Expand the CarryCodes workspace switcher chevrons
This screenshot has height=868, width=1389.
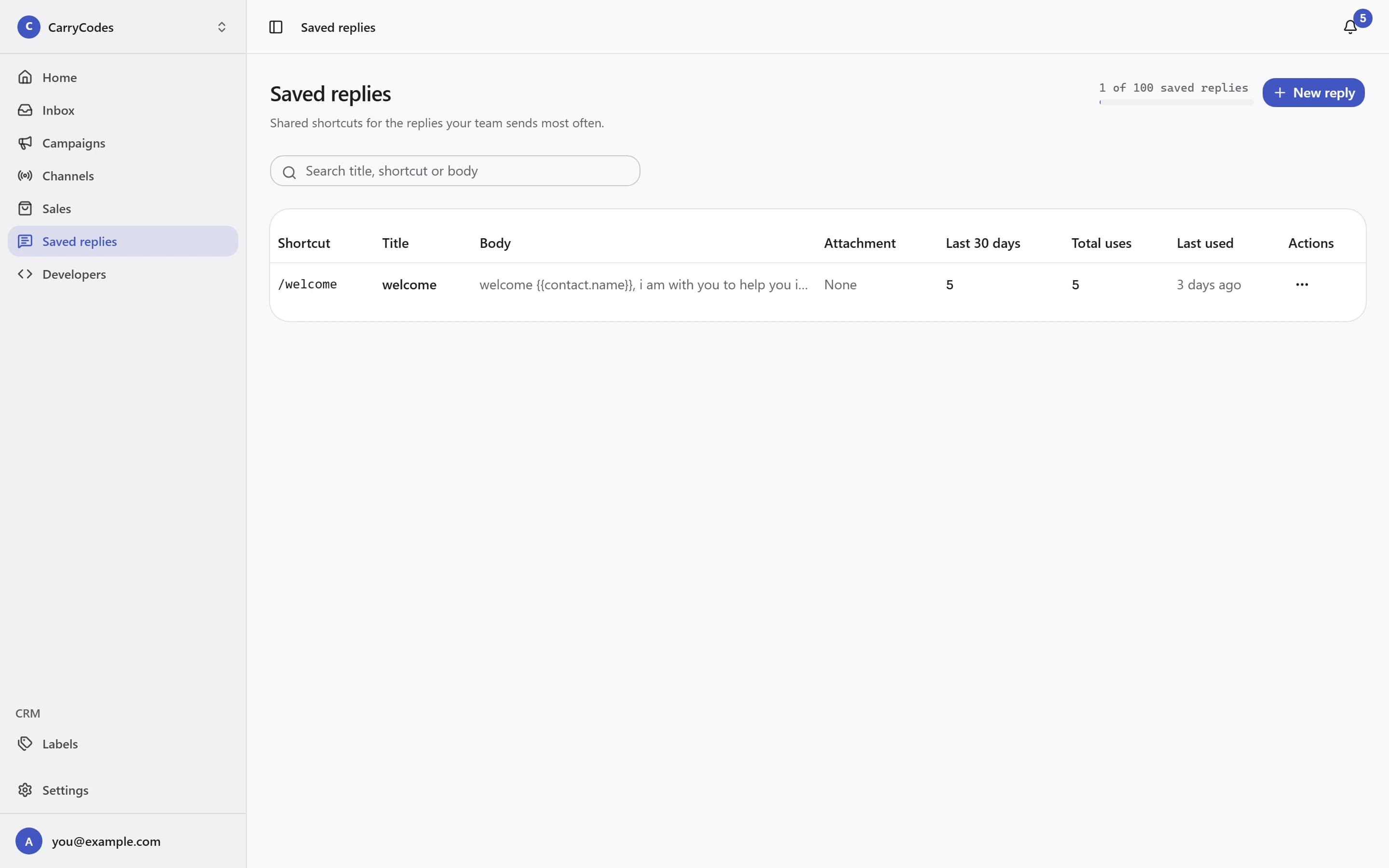click(x=221, y=27)
